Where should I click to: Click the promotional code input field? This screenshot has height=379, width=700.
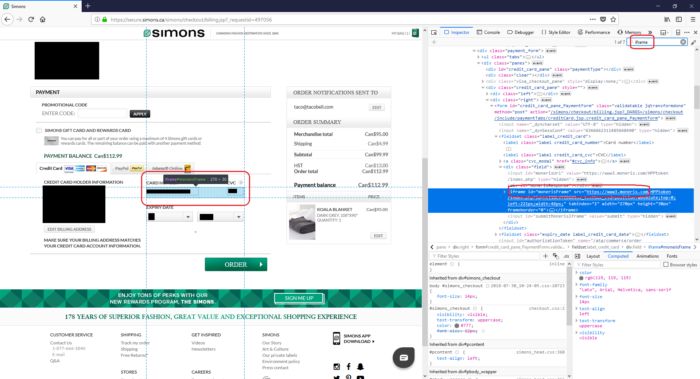(103, 113)
